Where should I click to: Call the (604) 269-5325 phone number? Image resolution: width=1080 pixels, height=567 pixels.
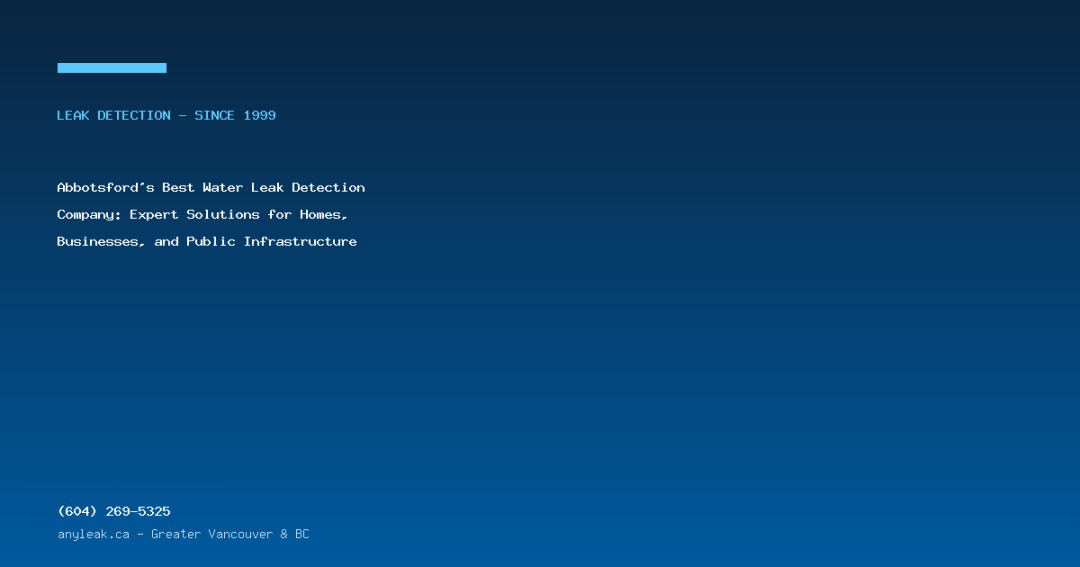114,511
